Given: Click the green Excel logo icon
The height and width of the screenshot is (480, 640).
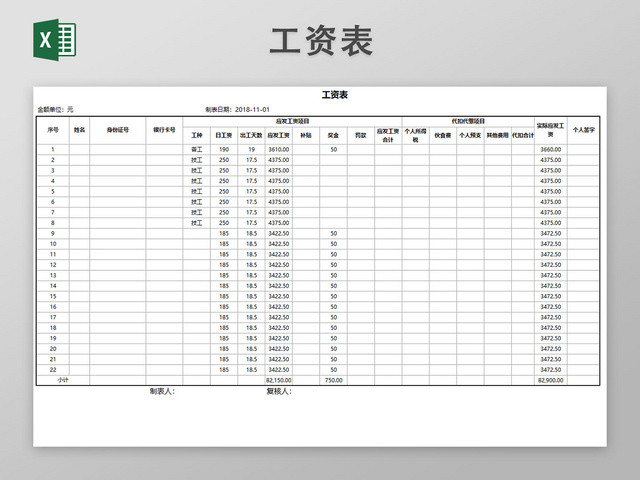Looking at the screenshot, I should (55, 40).
